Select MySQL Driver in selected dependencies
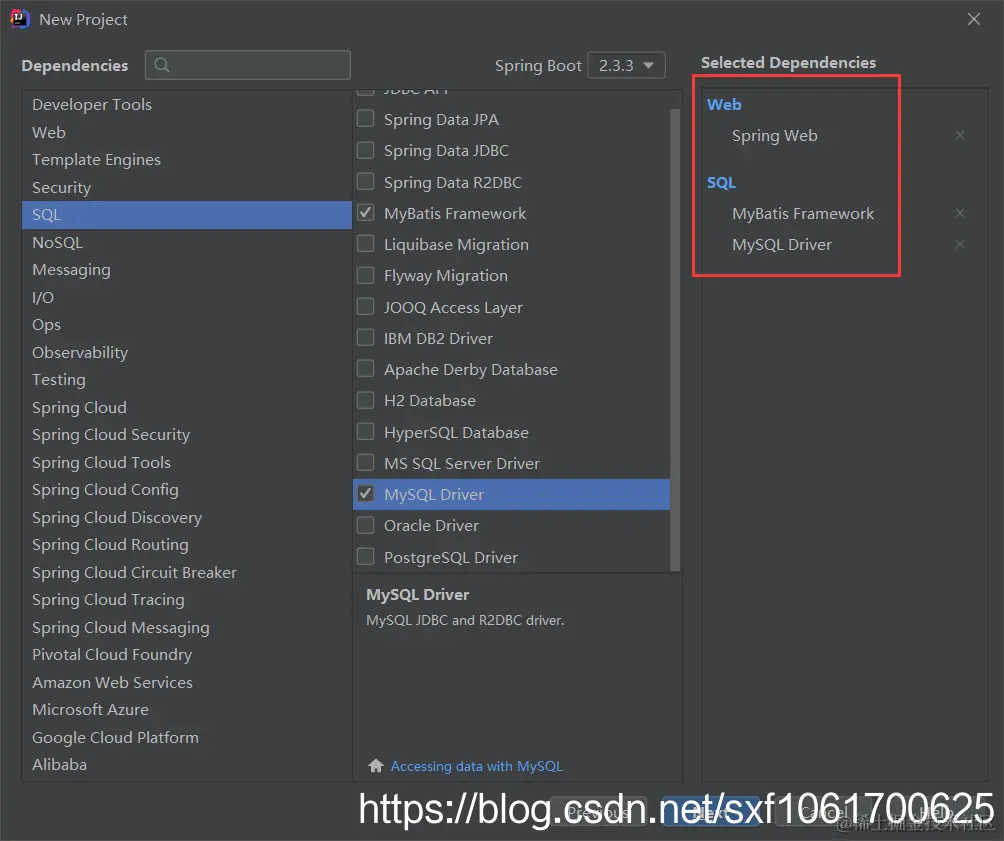Viewport: 1004px width, 841px height. pyautogui.click(x=782, y=245)
